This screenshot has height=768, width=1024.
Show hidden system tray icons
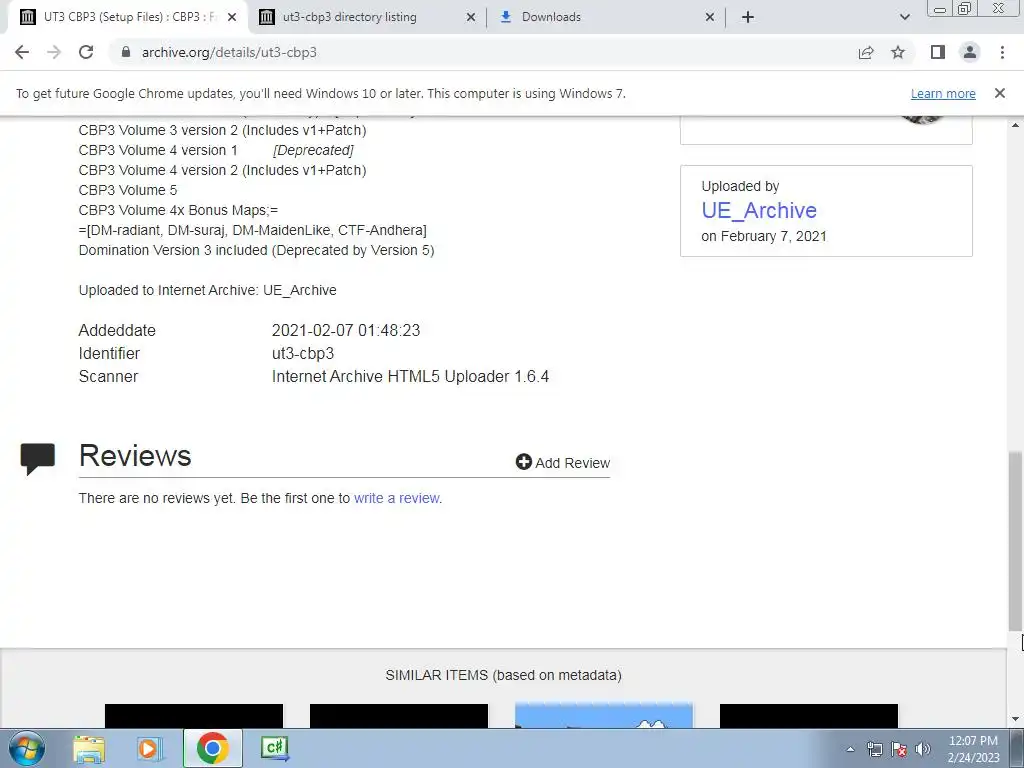(x=850, y=749)
